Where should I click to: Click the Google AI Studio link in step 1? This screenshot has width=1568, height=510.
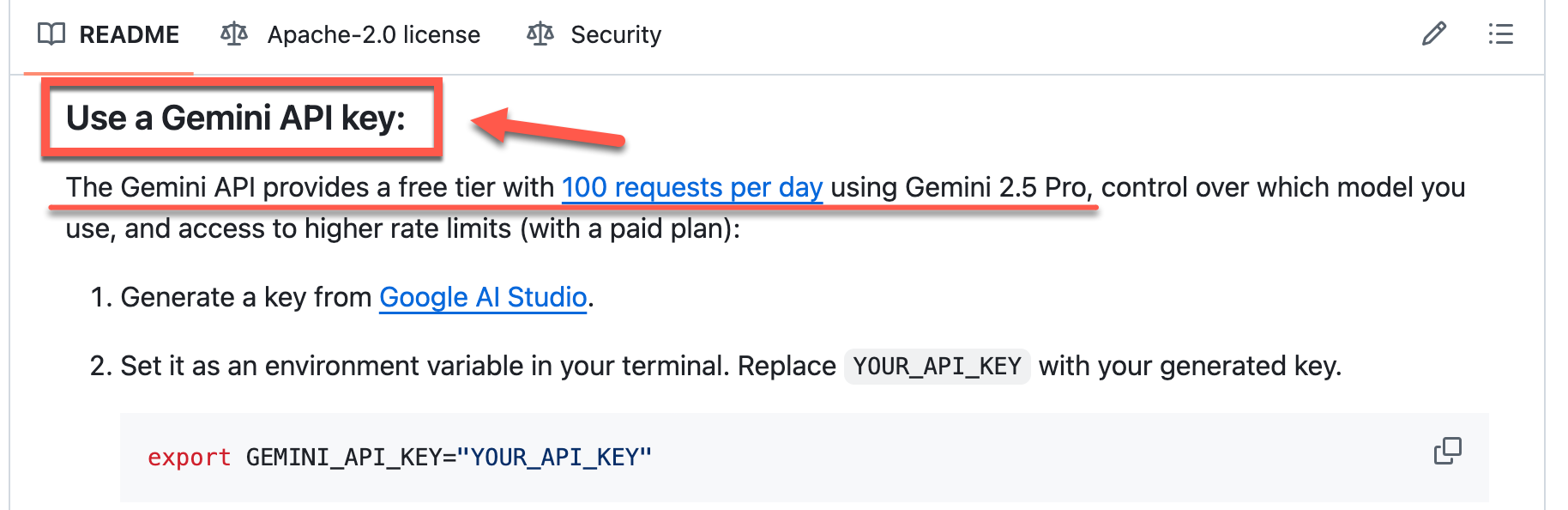[x=483, y=297]
